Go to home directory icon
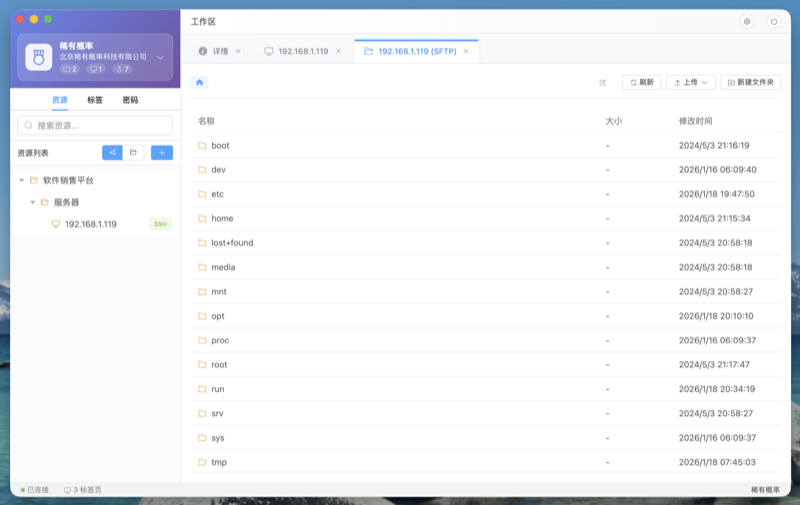800x505 pixels. point(199,82)
